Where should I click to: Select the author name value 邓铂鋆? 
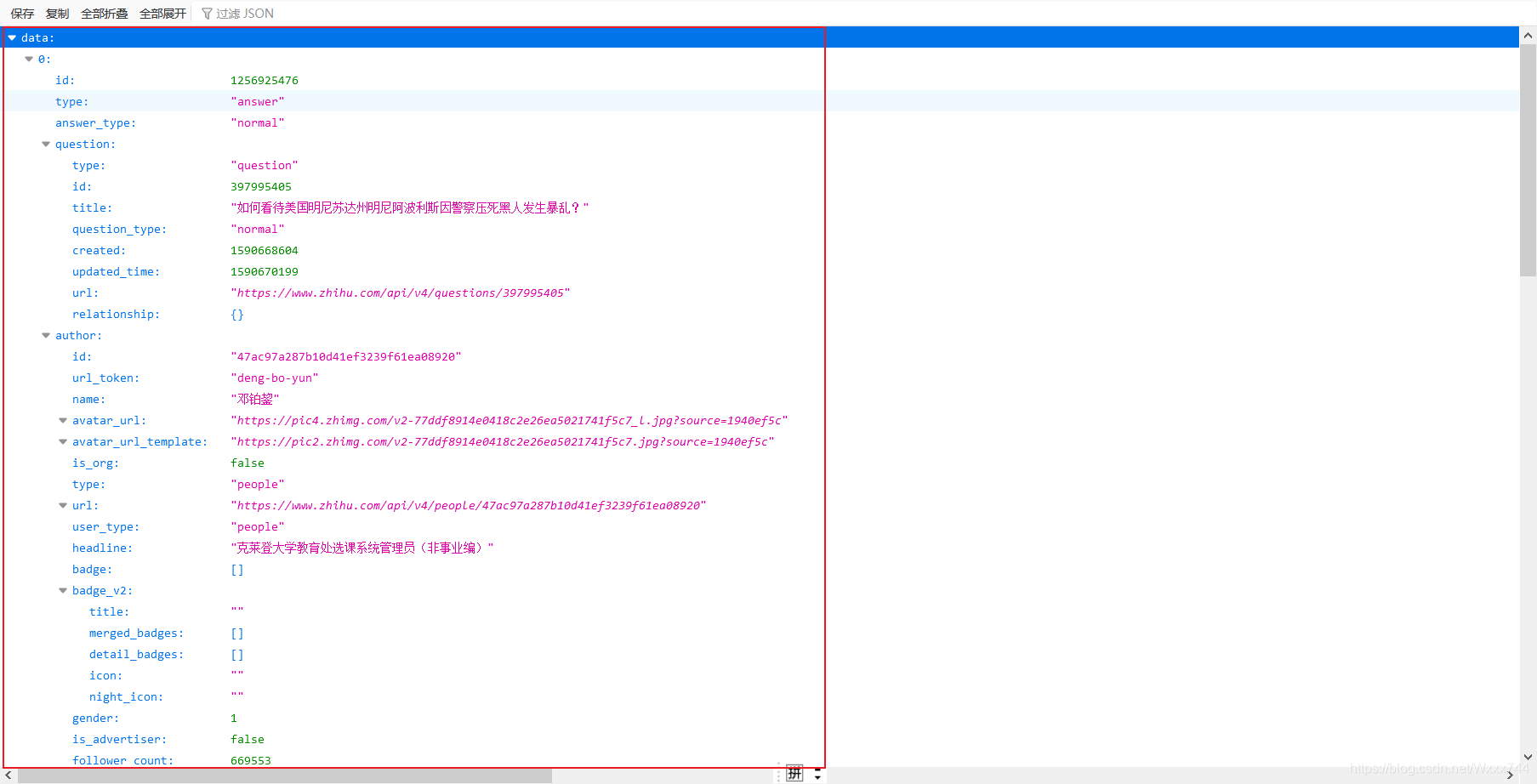point(255,399)
